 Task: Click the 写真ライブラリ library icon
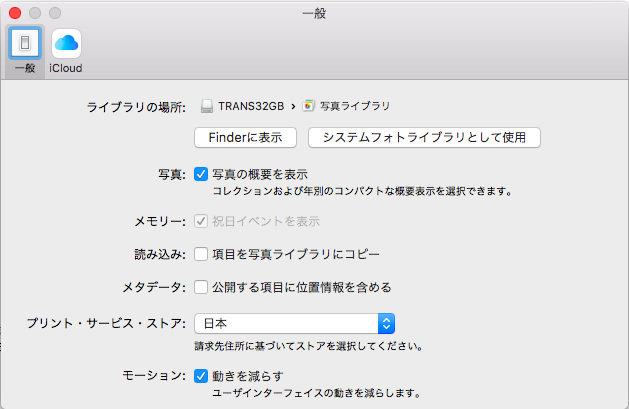click(308, 106)
